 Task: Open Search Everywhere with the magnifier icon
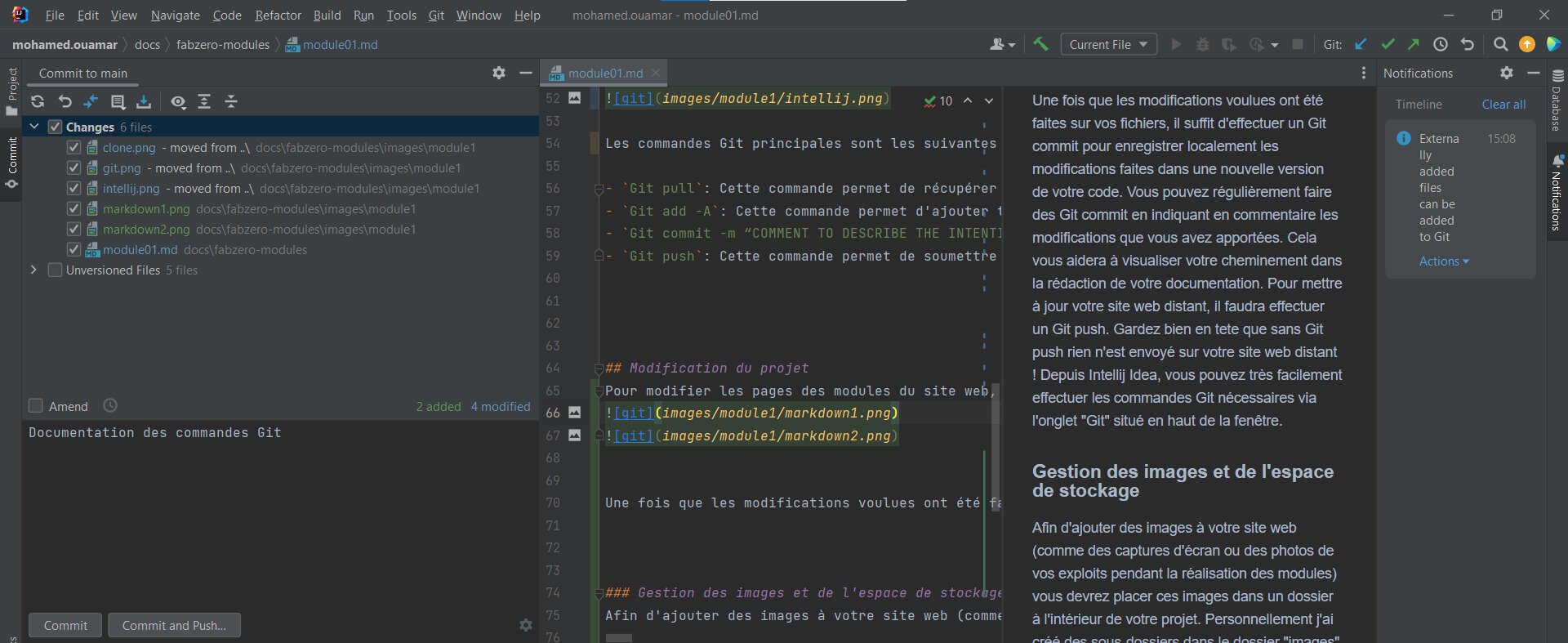1500,44
